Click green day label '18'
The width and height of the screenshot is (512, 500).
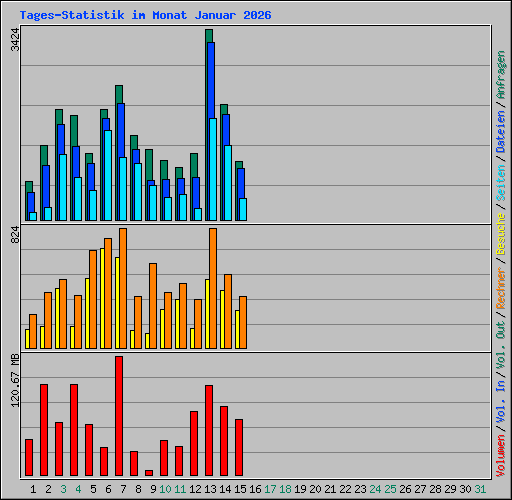tap(285, 489)
